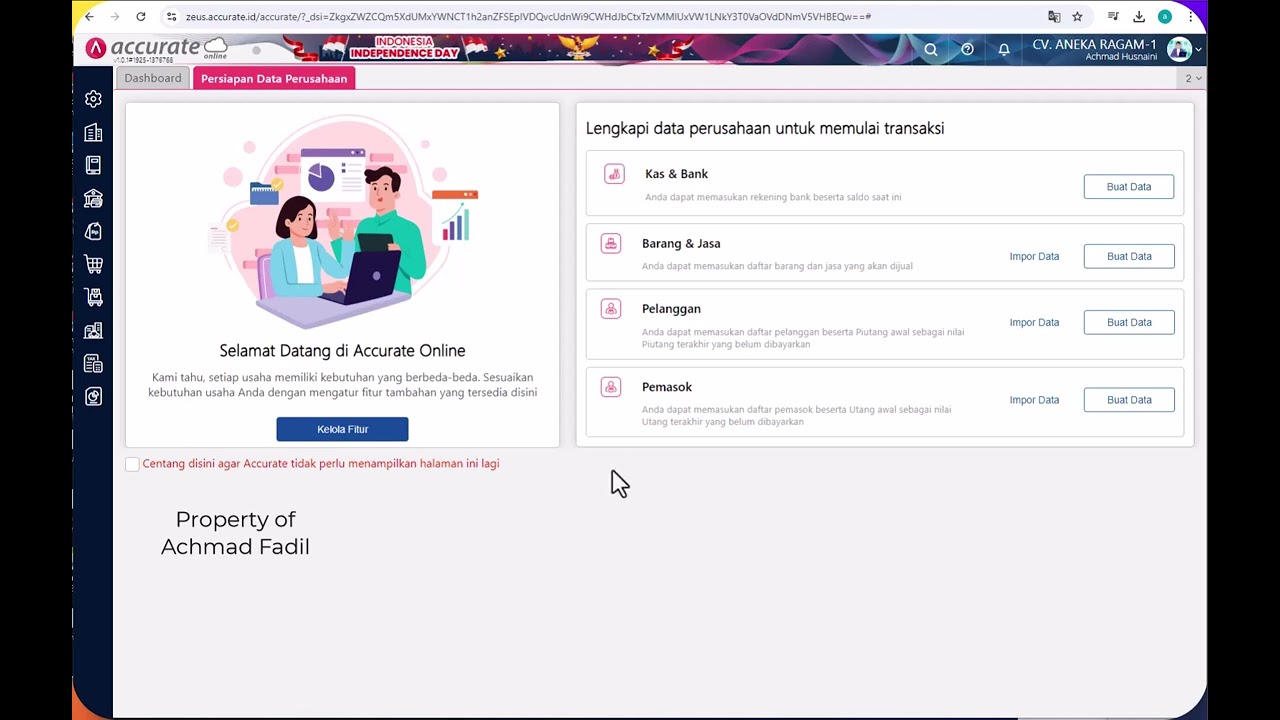
Task: Open the Purchase shopping cart icon
Action: point(93,264)
